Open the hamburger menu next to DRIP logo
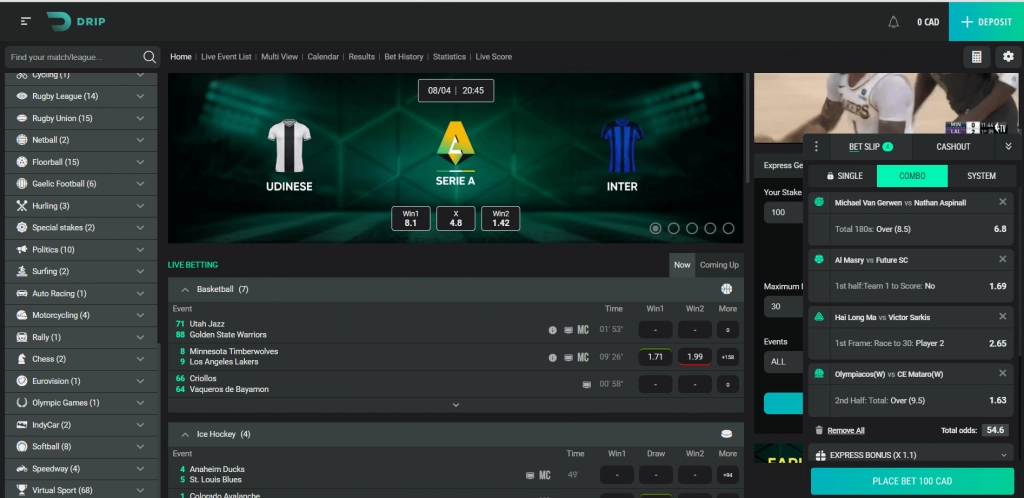The image size is (1024, 498). click(25, 22)
